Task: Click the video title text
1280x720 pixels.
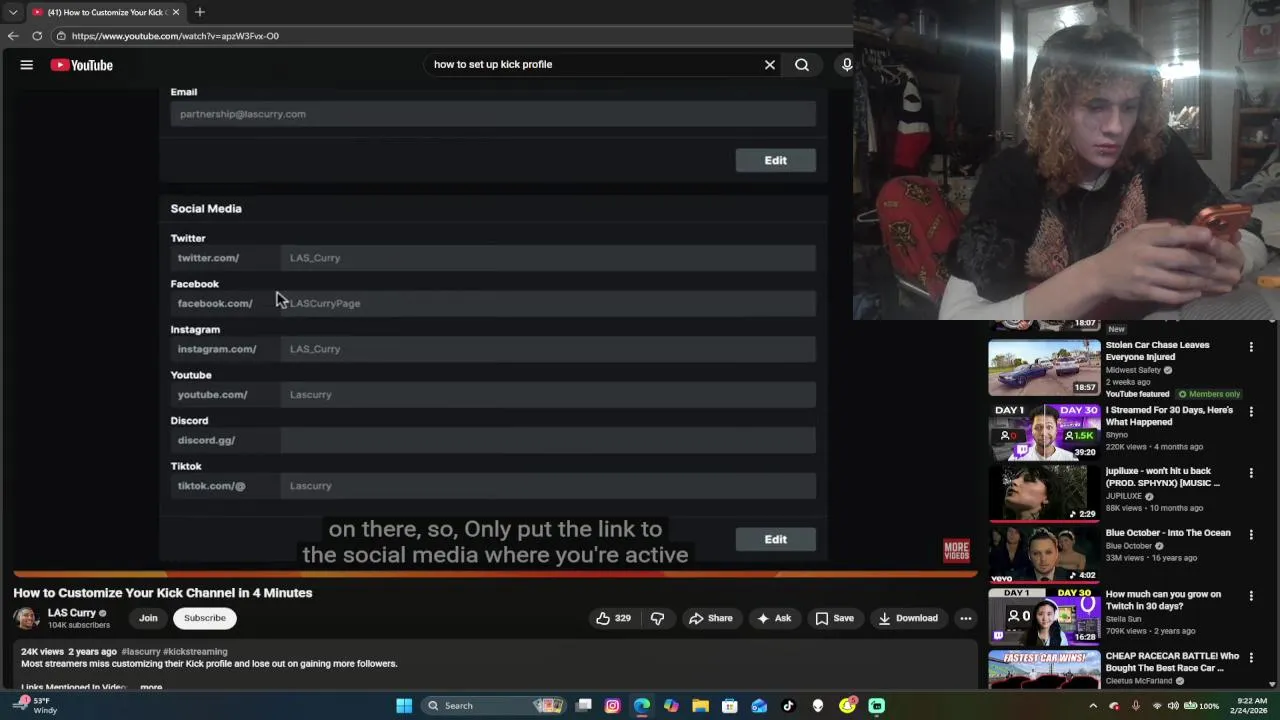Action: [163, 593]
